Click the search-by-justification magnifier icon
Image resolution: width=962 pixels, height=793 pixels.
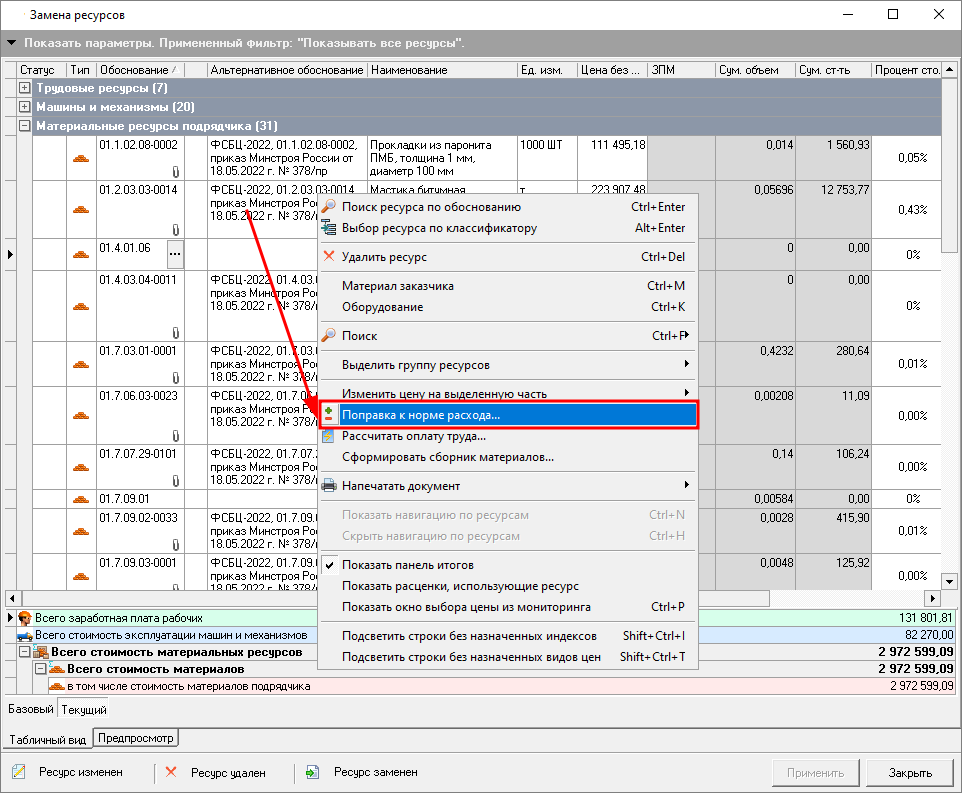pos(329,207)
